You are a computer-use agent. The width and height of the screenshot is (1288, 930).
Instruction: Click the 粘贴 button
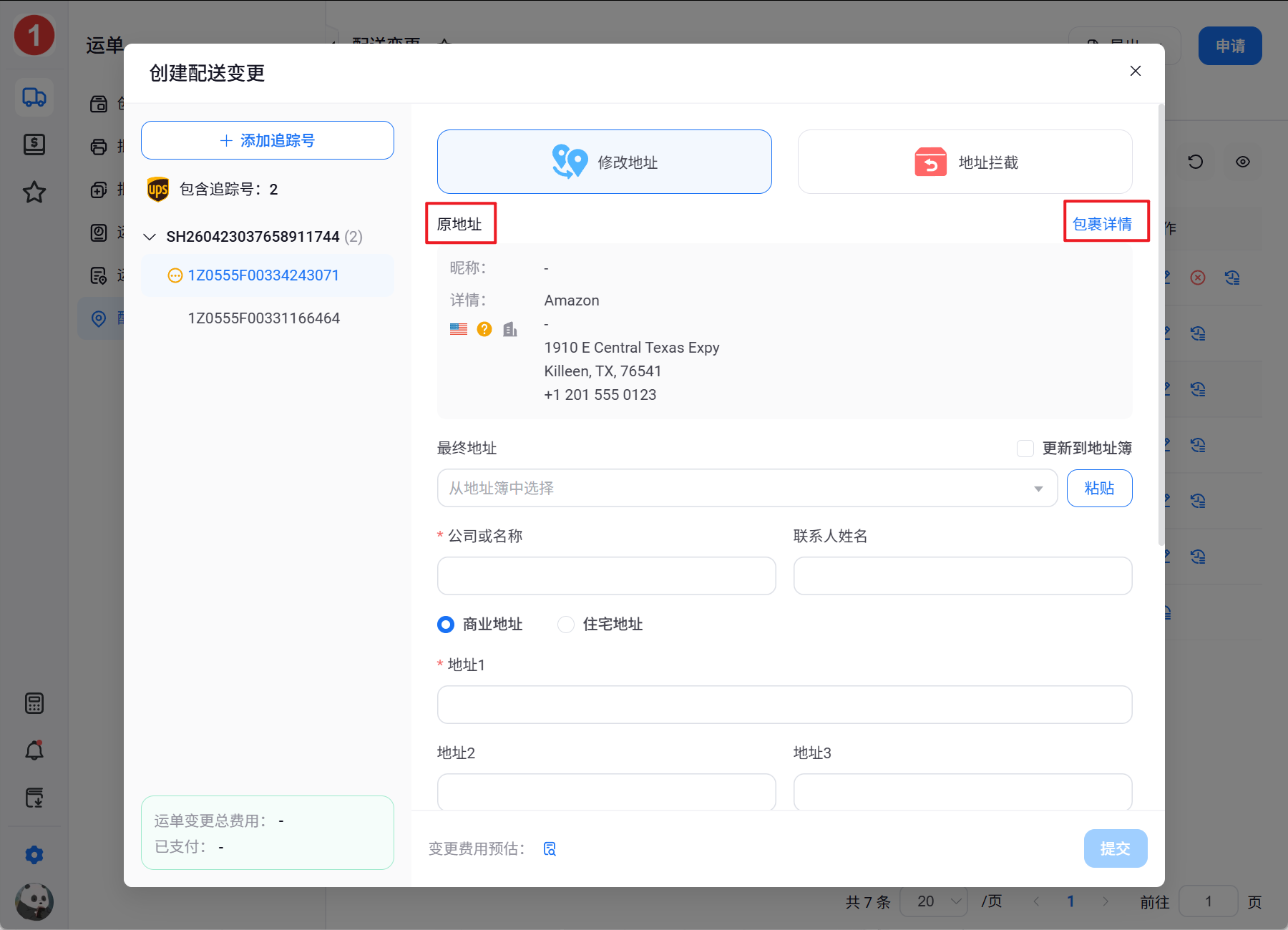click(1100, 488)
